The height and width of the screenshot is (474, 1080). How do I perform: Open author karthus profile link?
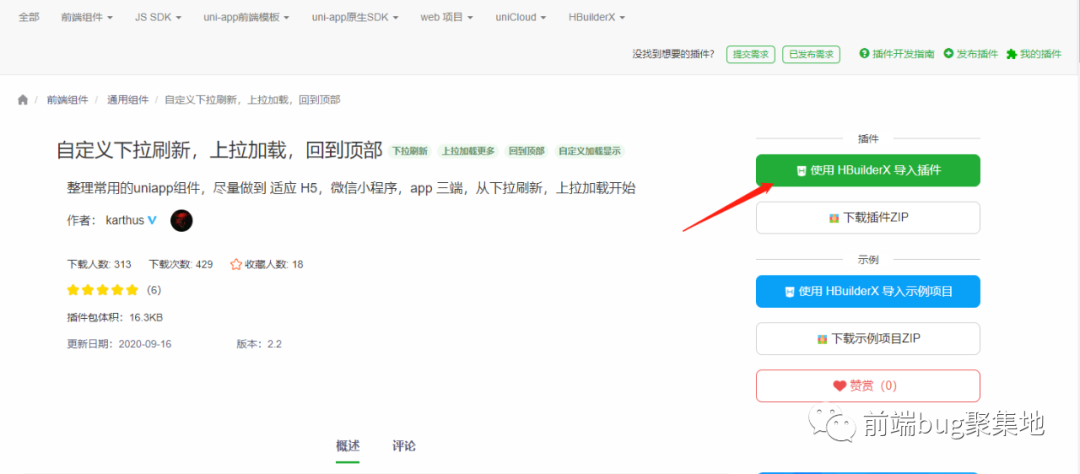point(125,220)
